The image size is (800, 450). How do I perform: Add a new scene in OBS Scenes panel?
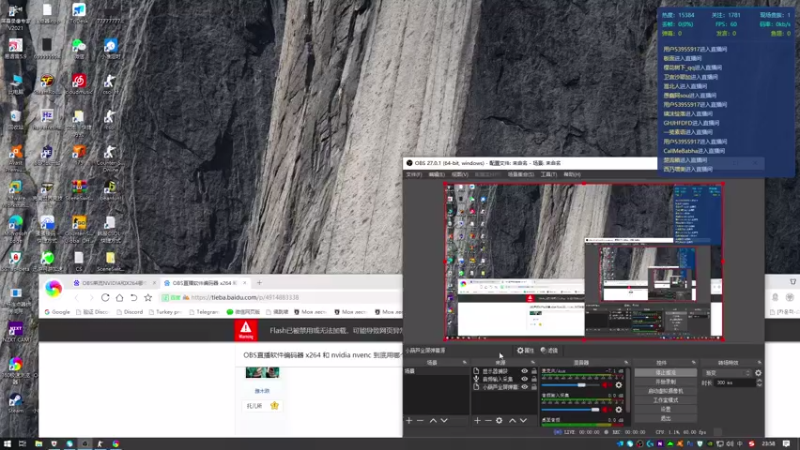pyautogui.click(x=409, y=420)
